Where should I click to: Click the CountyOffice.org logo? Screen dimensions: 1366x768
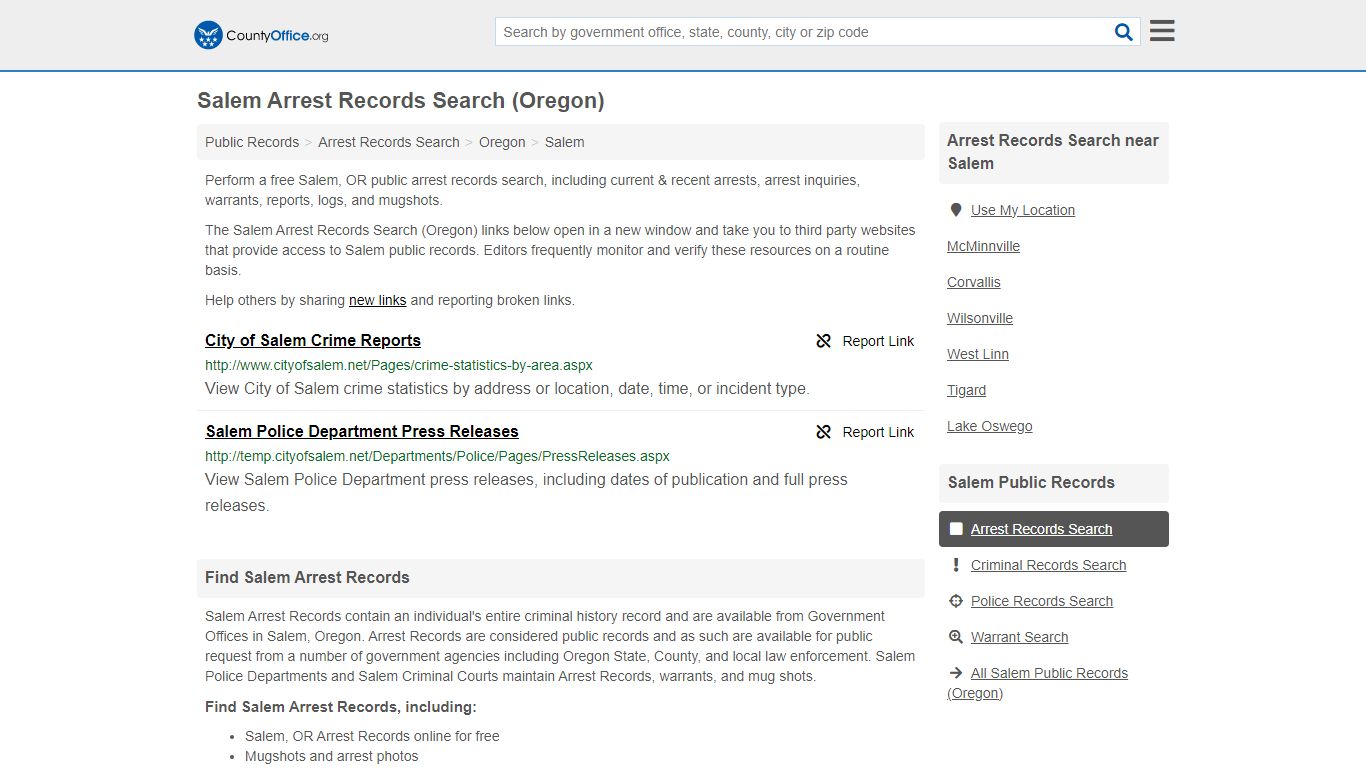pyautogui.click(x=261, y=35)
